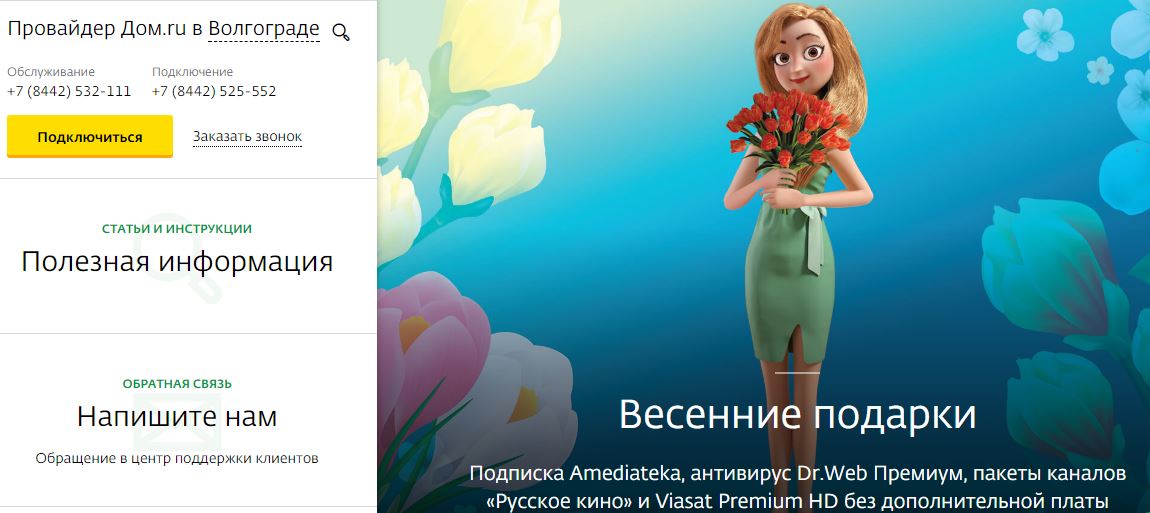This screenshot has height=513, width=1150.
Task: Select service phone number ending 532-111
Action: point(69,92)
